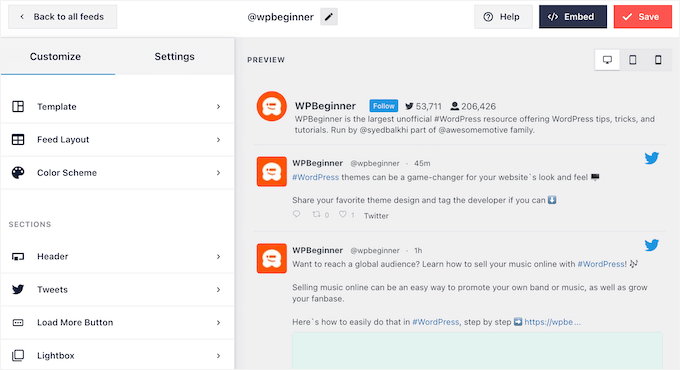Select the Customize tab
This screenshot has height=370, width=680.
(56, 56)
